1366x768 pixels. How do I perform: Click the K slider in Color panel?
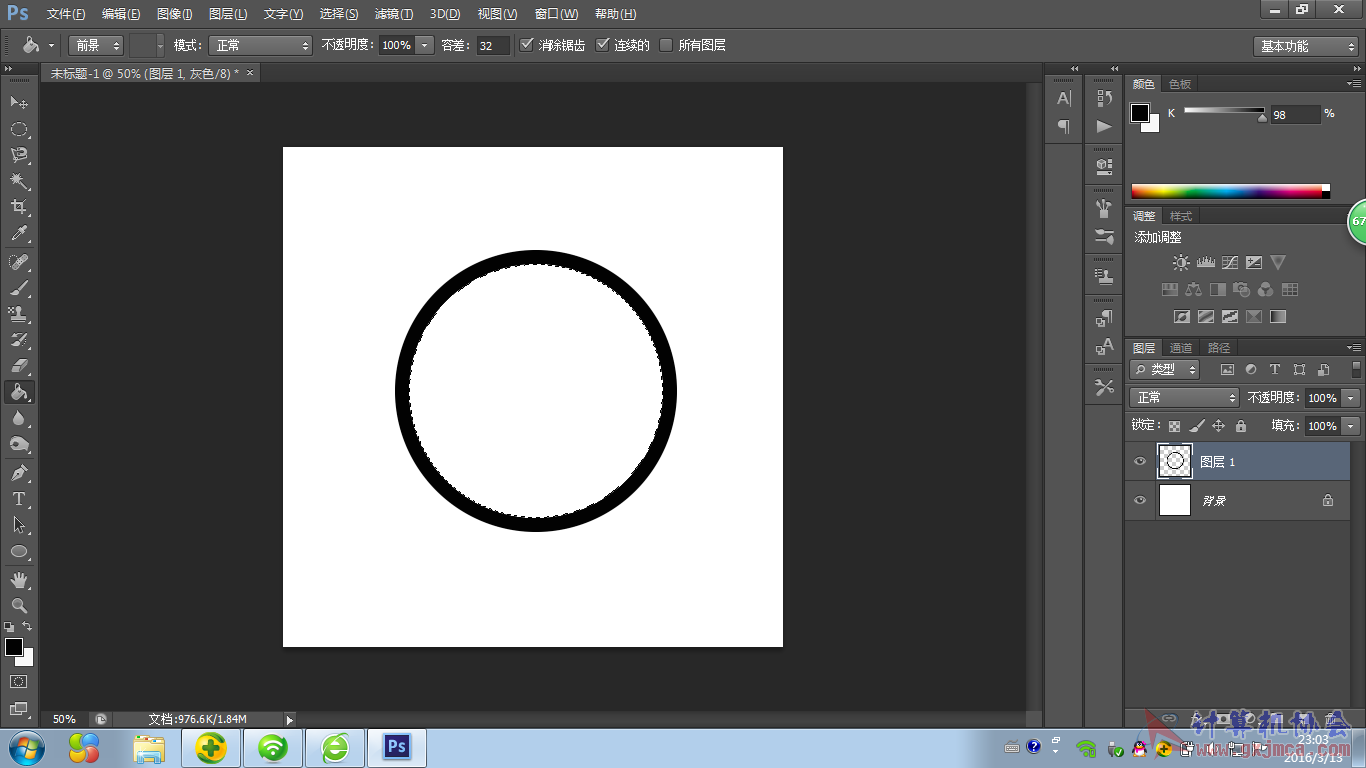tap(1224, 111)
